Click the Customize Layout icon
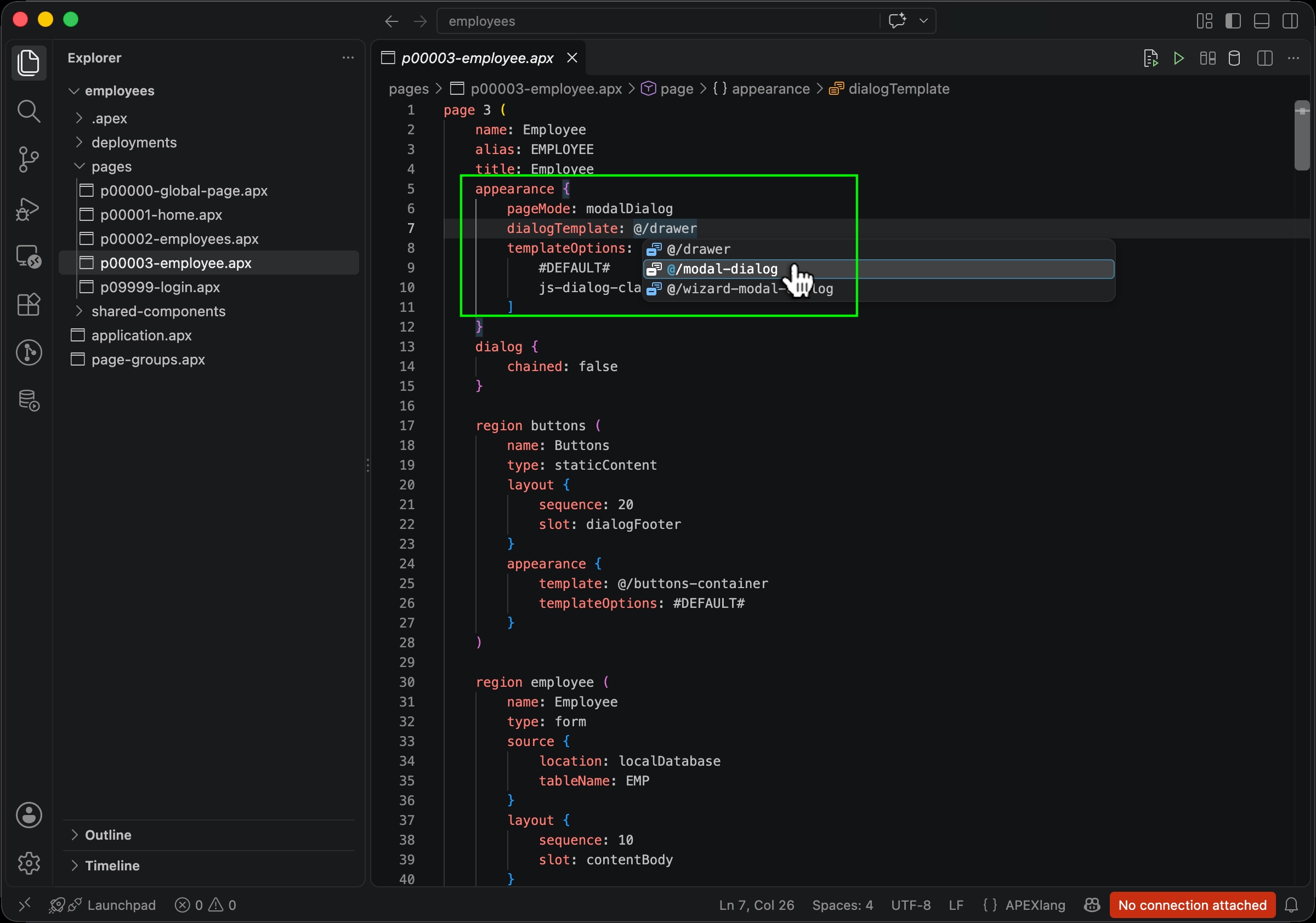 pos(1205,21)
